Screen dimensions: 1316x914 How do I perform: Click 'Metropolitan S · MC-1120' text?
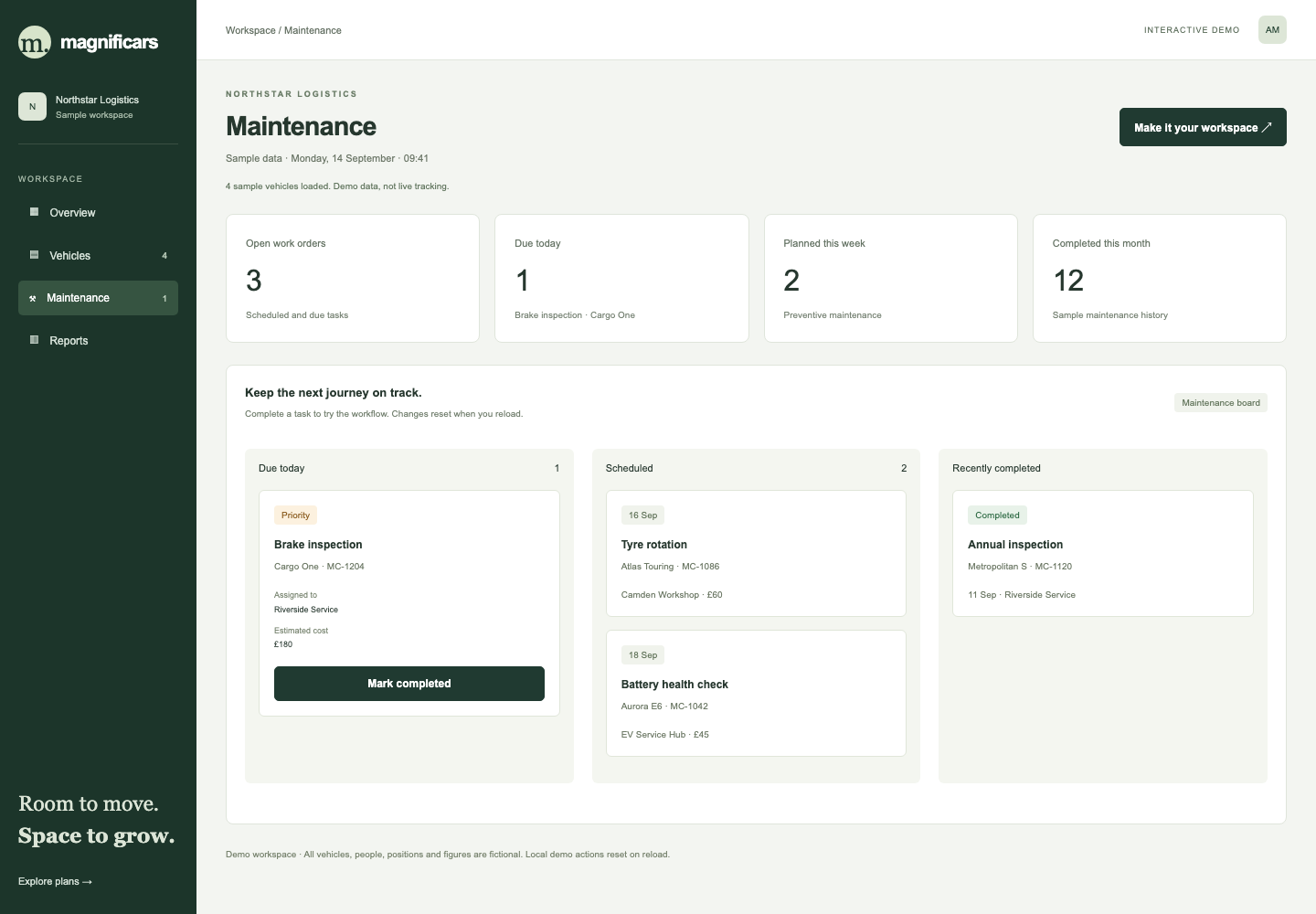(1020, 567)
